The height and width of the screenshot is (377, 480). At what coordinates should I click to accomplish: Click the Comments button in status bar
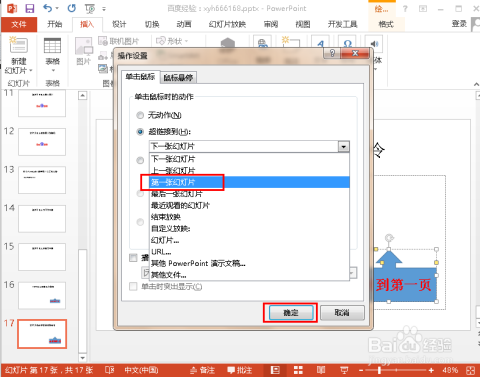(x=239, y=370)
